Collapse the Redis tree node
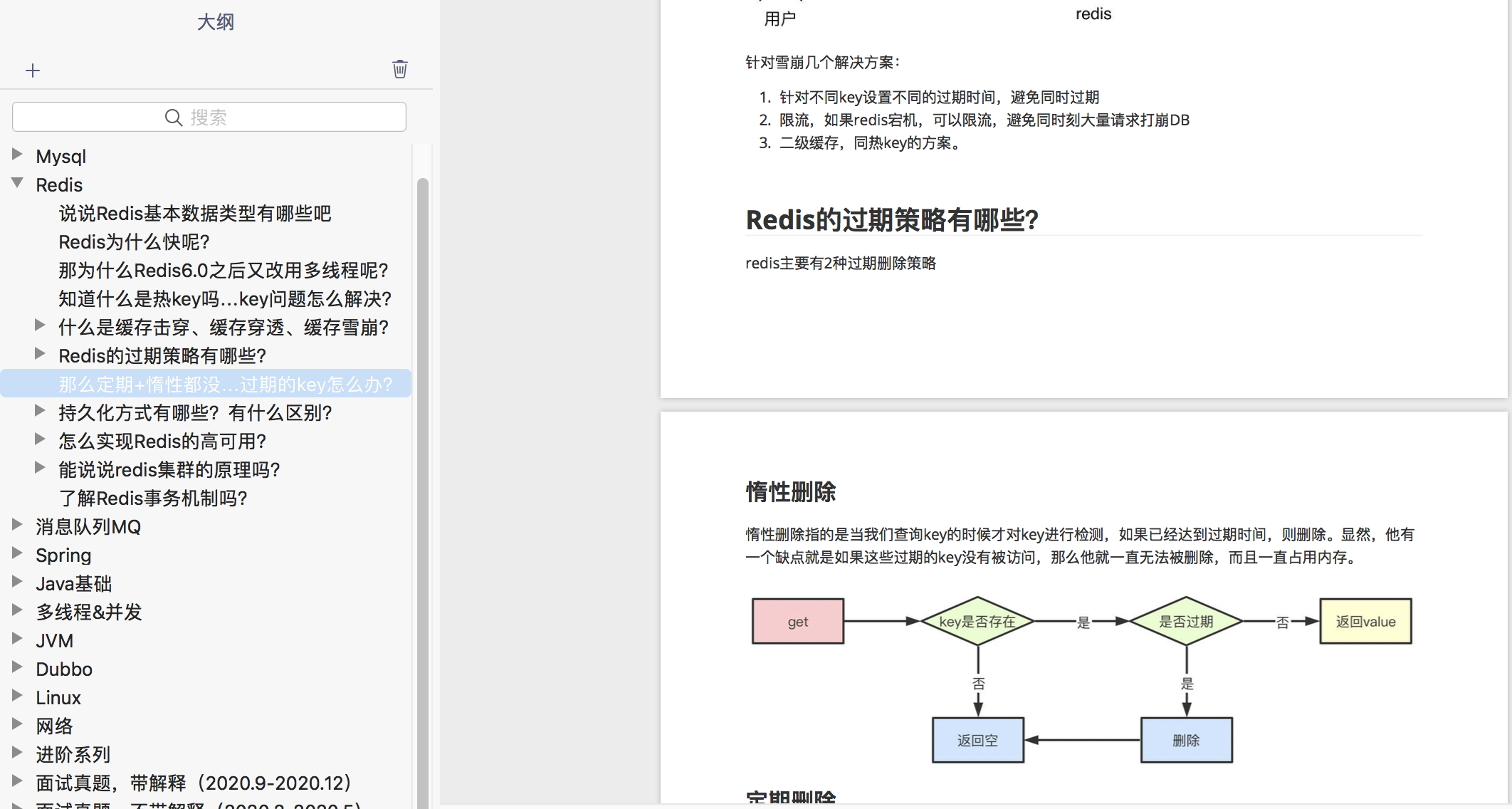The height and width of the screenshot is (809, 1512). click(x=17, y=183)
